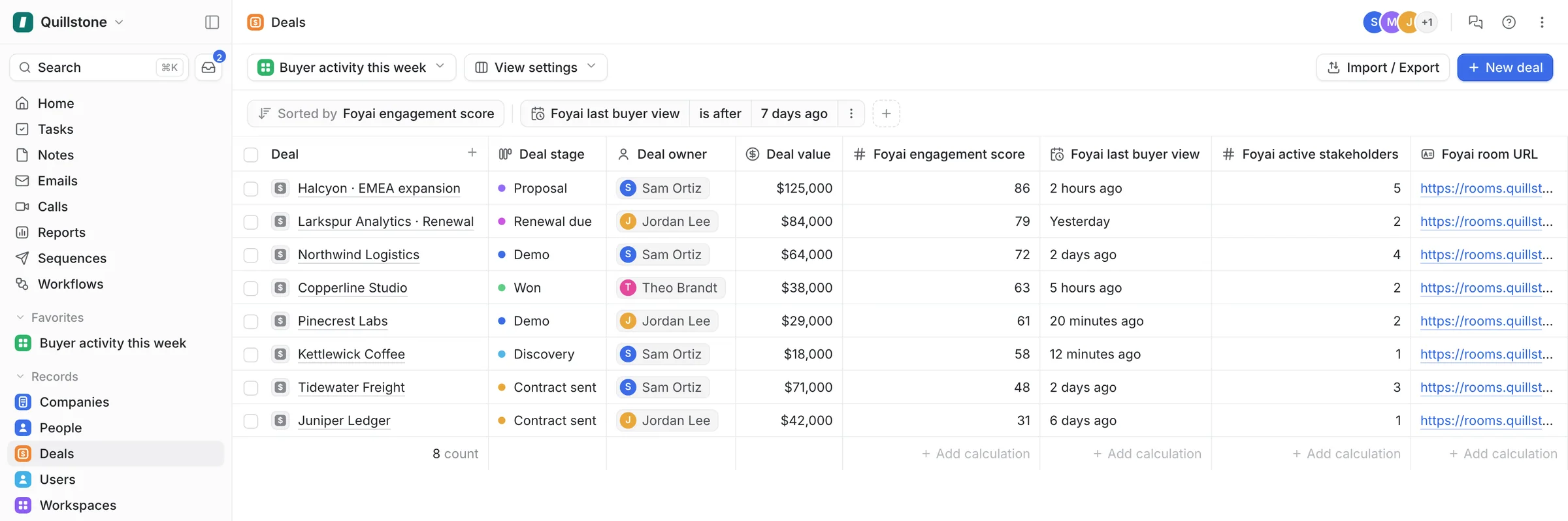The height and width of the screenshot is (521, 1568).
Task: Toggle the sidebar collapse icon
Action: tap(212, 22)
